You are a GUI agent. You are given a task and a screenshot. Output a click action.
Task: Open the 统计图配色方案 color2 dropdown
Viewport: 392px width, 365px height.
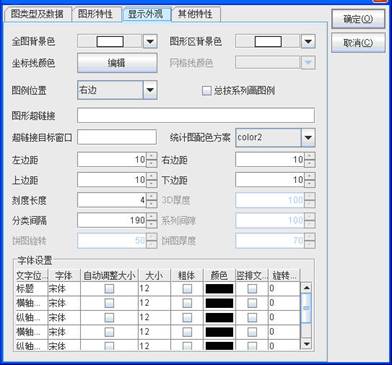[x=308, y=138]
